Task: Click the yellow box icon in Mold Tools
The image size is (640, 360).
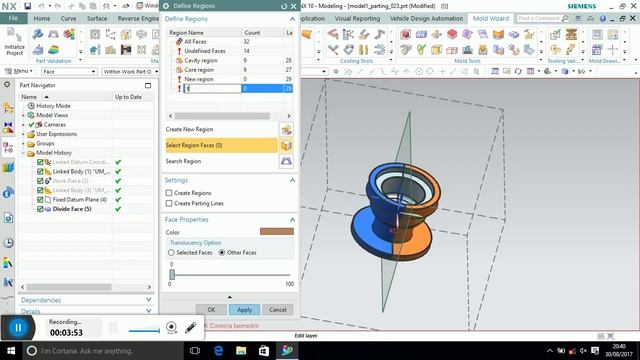Action: [x=436, y=50]
